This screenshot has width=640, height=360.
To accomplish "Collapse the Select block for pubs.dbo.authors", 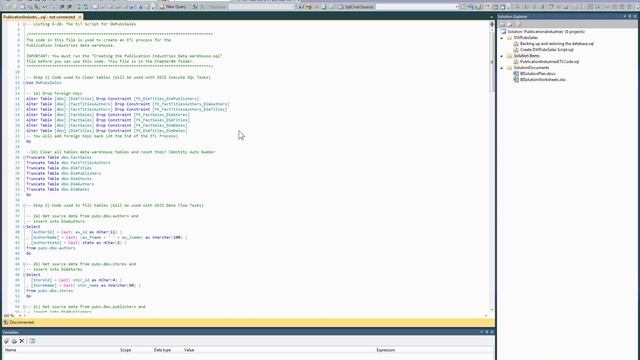I will coord(24,227).
